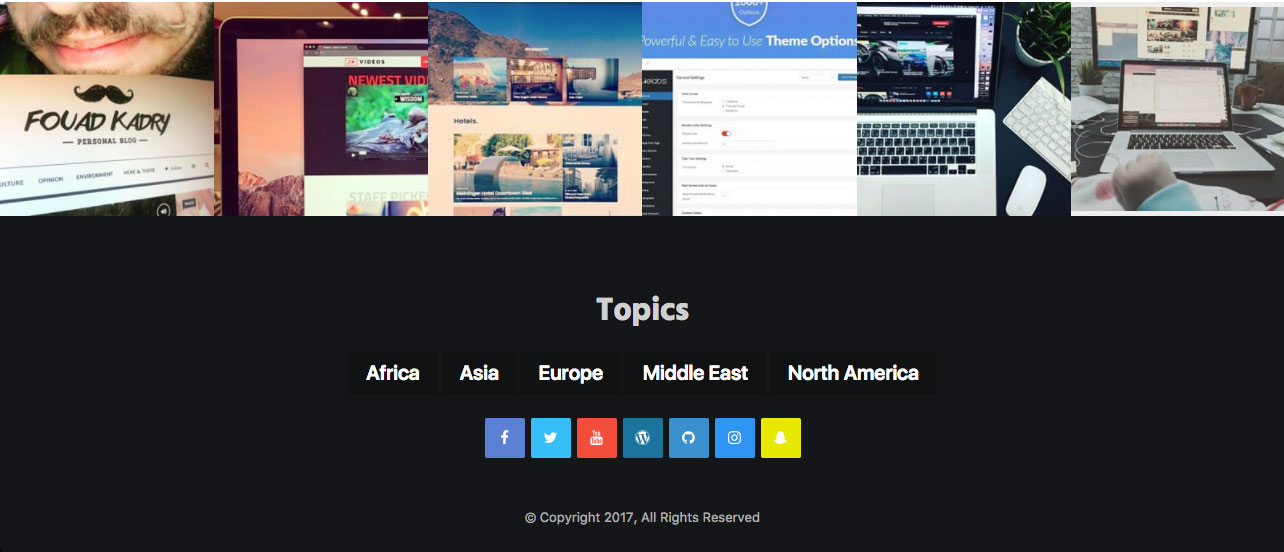Click the Copyright 2017 footer text
Screen dimensions: 1284x552
coord(642,518)
